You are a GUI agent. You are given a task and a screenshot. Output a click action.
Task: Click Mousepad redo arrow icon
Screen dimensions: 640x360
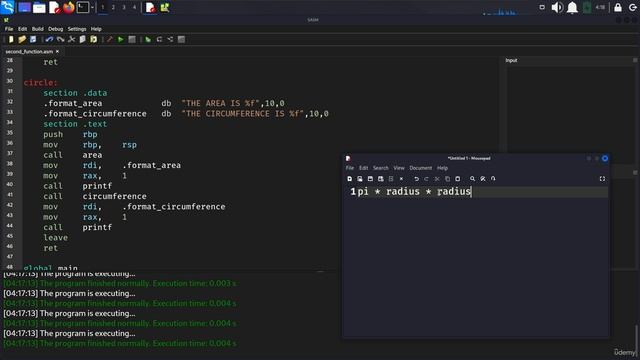[x=427, y=179]
